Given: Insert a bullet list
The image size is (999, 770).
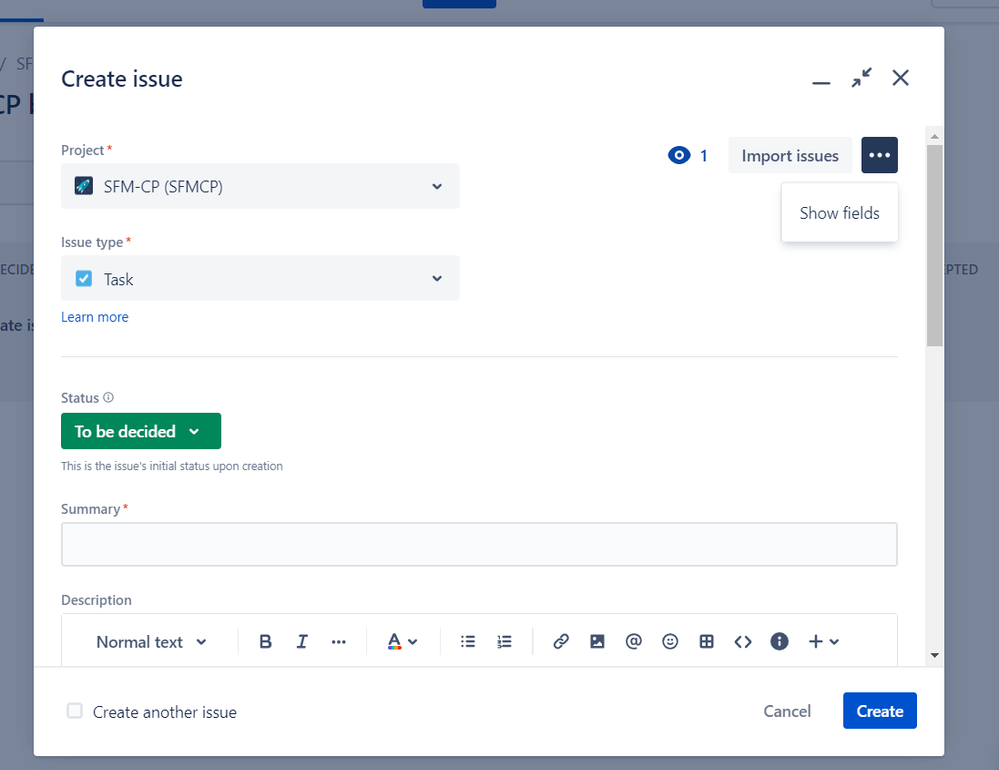Looking at the screenshot, I should (x=468, y=641).
